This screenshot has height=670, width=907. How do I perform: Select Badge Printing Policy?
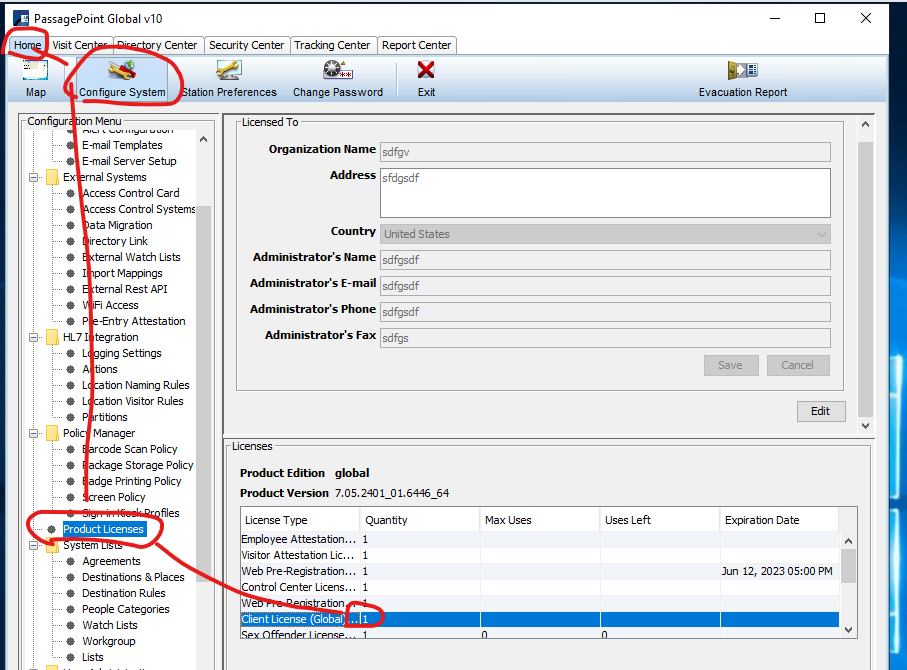(131, 481)
